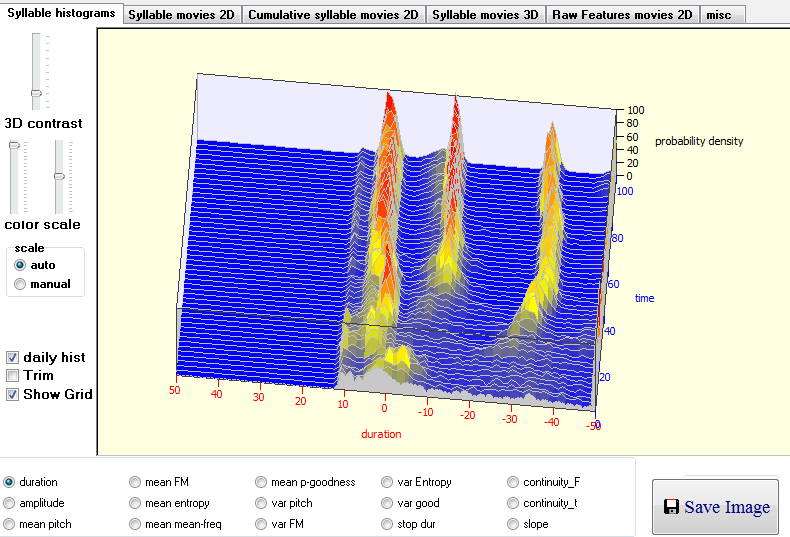This screenshot has width=790, height=537.
Task: Select amplitude feature radio button
Action: (x=10, y=503)
